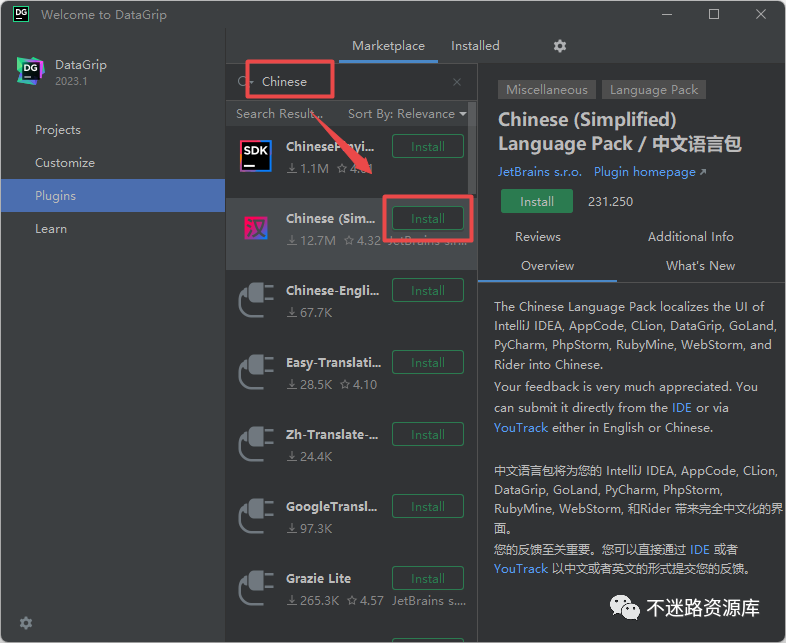This screenshot has width=786, height=643.
Task: Switch to the Installed tab
Action: point(475,46)
